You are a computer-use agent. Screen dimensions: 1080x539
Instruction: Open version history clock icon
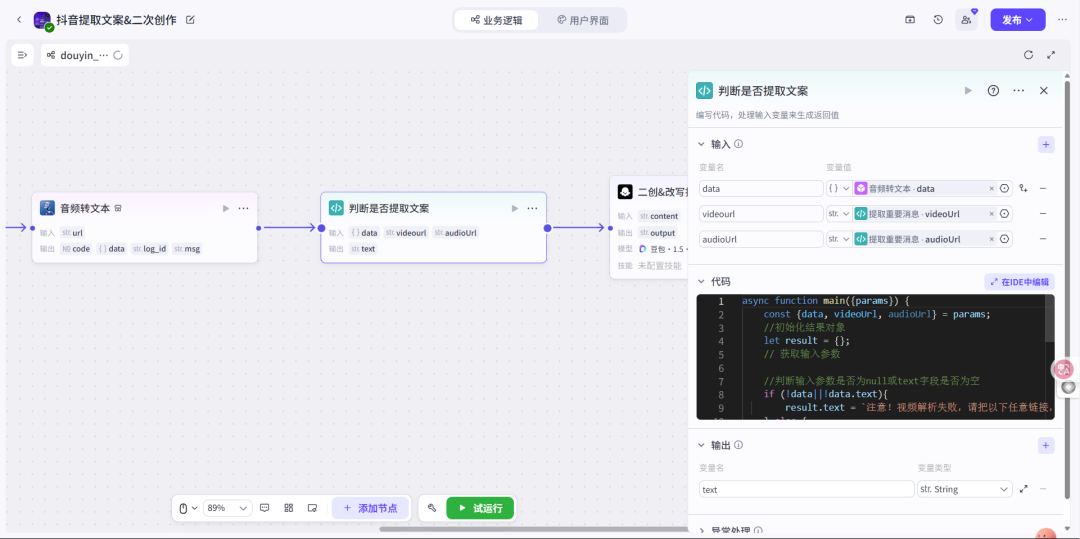(938, 20)
